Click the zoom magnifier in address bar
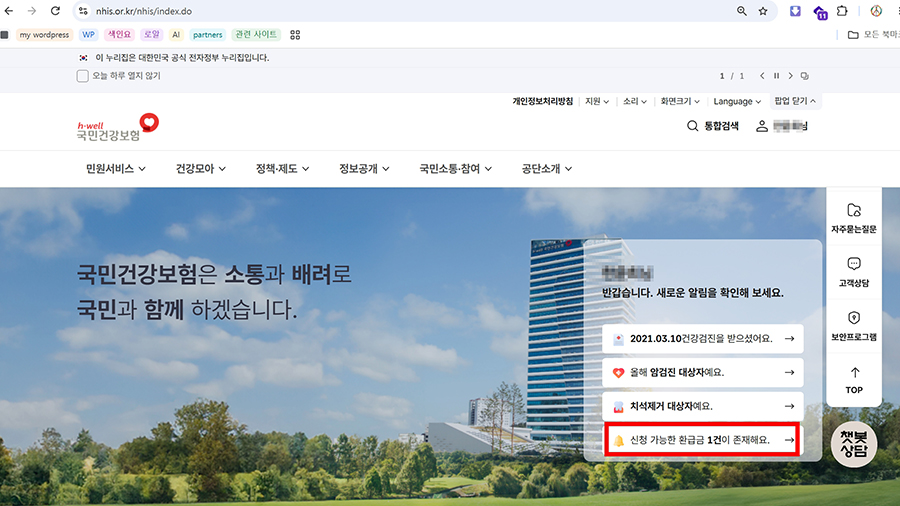This screenshot has width=900, height=506. pos(742,11)
